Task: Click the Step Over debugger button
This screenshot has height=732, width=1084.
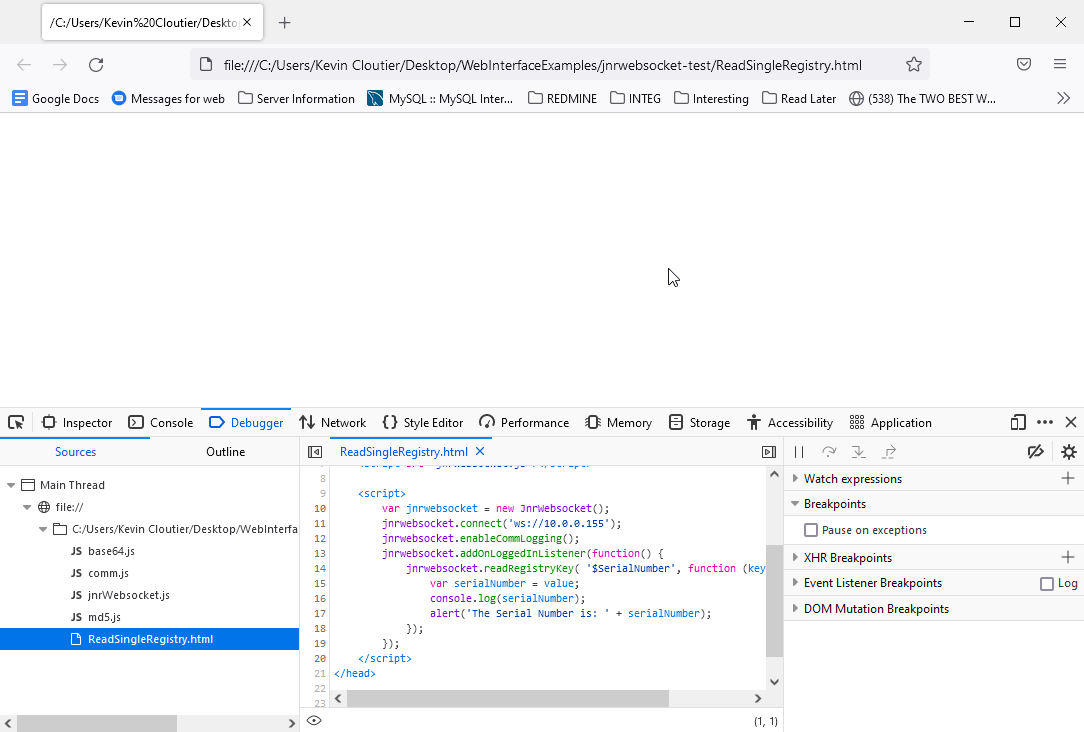Action: point(829,452)
